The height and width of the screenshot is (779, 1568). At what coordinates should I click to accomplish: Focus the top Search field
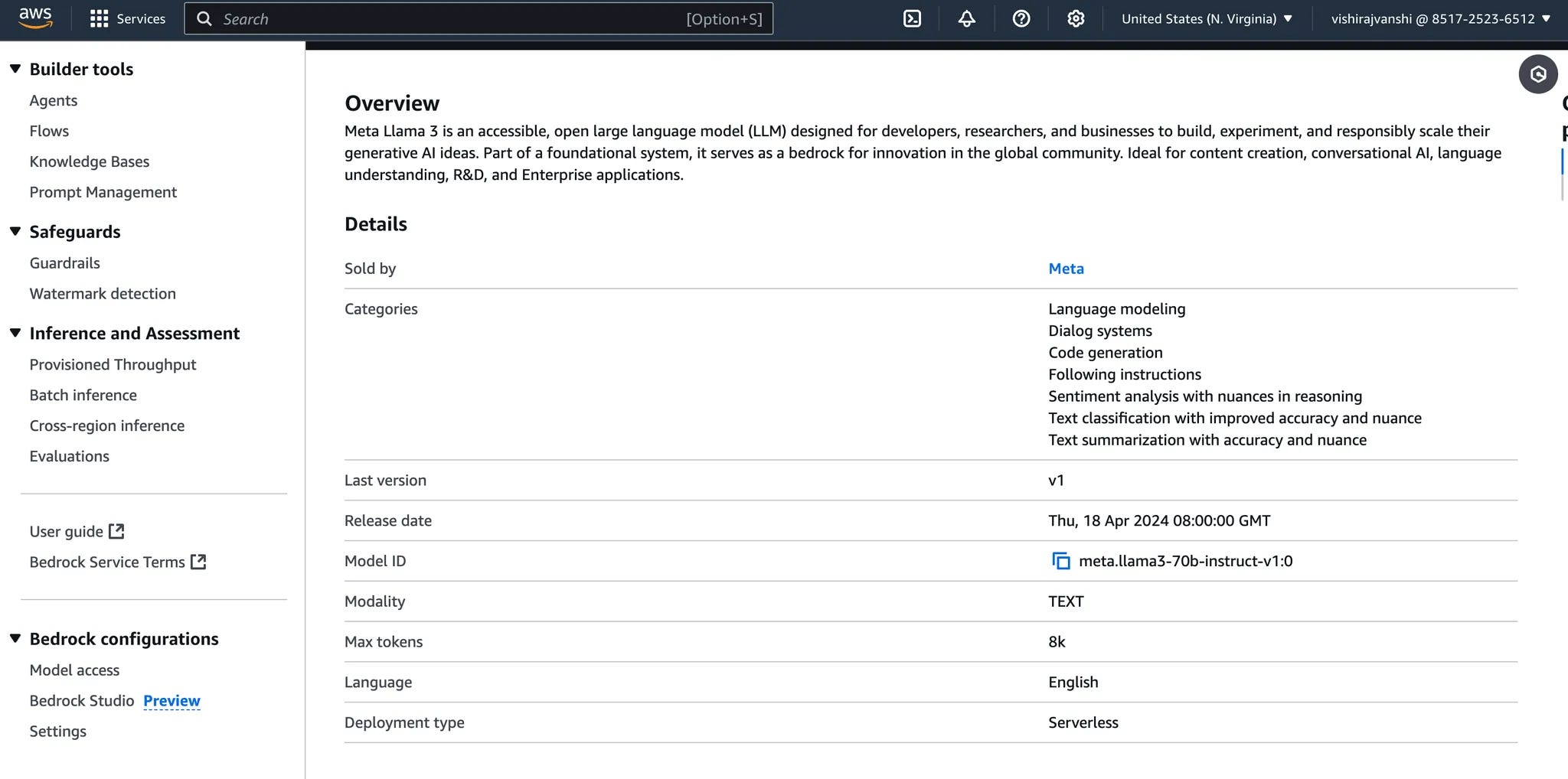click(x=479, y=19)
